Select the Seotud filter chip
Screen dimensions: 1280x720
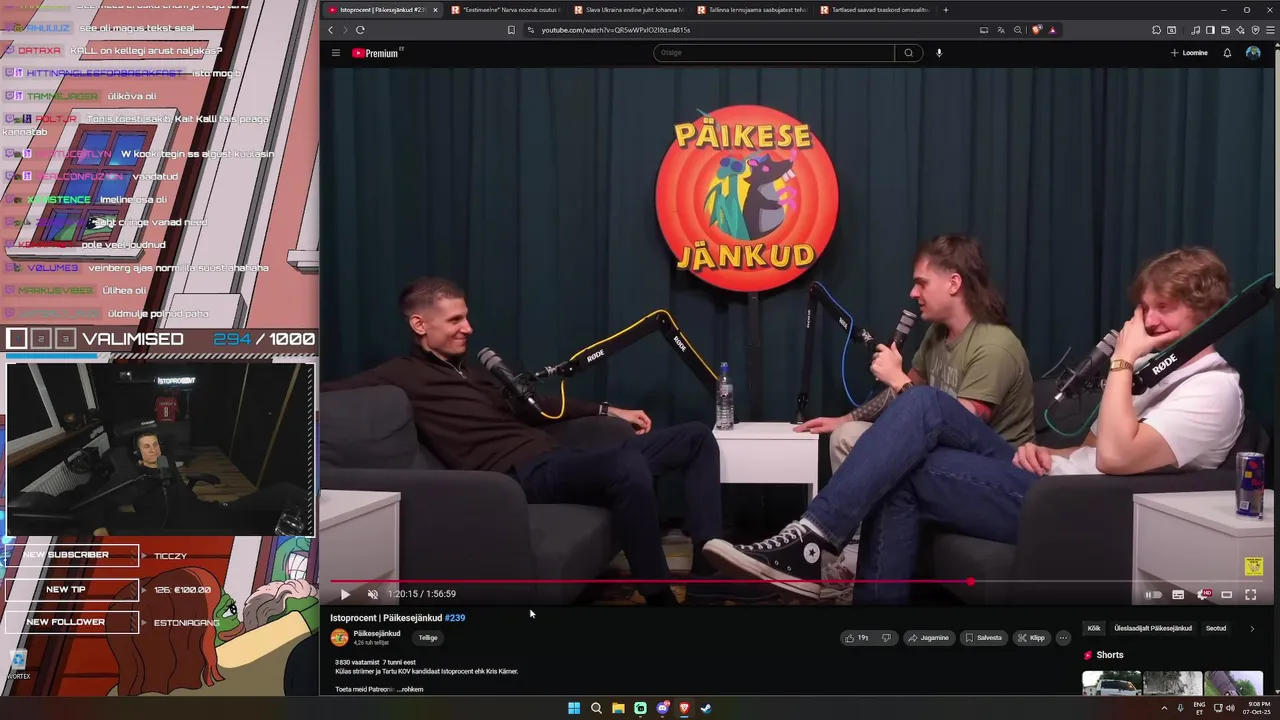coord(1216,628)
